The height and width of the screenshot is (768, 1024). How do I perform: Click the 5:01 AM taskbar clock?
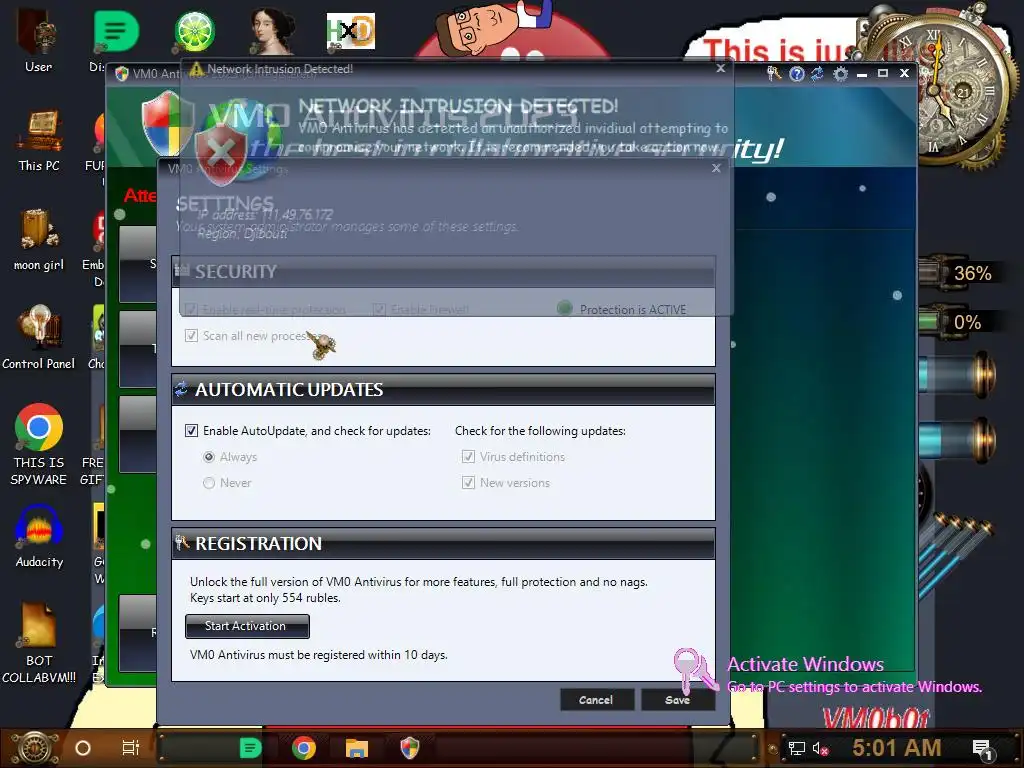point(897,748)
